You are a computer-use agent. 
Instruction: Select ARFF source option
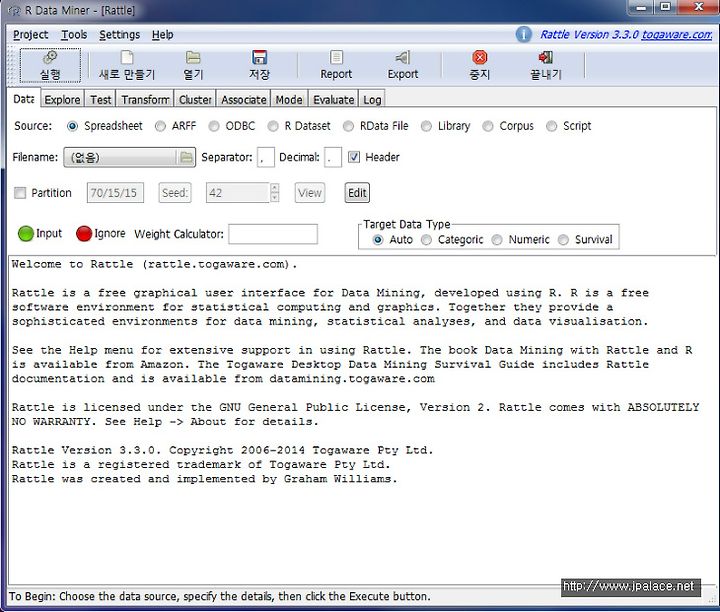coord(160,126)
